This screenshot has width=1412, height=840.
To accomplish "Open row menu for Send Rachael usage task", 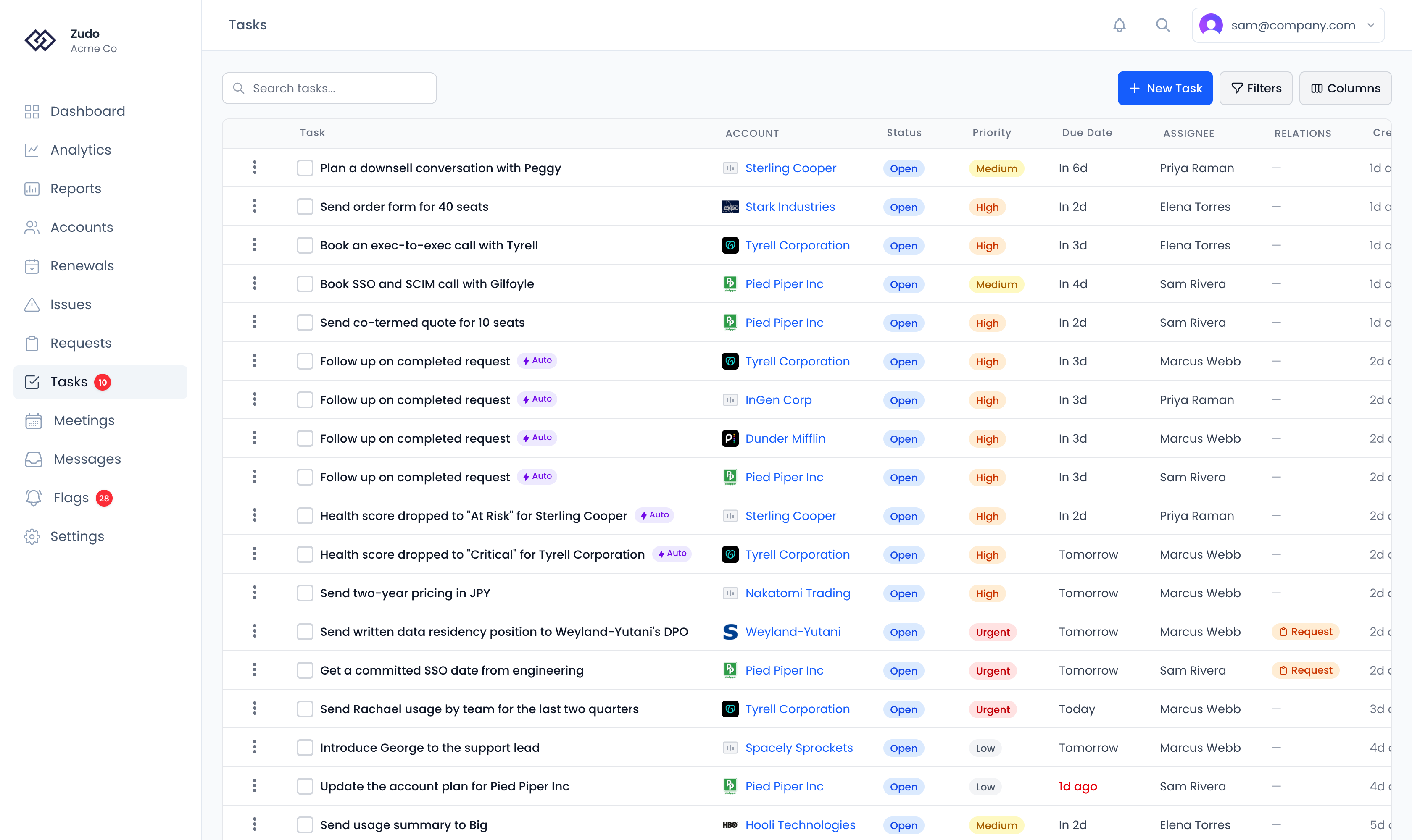I will pos(254,709).
